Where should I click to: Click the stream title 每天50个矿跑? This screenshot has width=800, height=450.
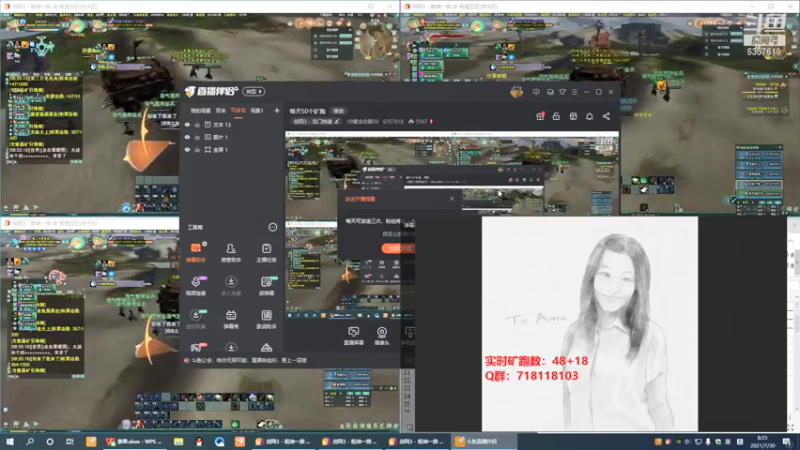(308, 111)
